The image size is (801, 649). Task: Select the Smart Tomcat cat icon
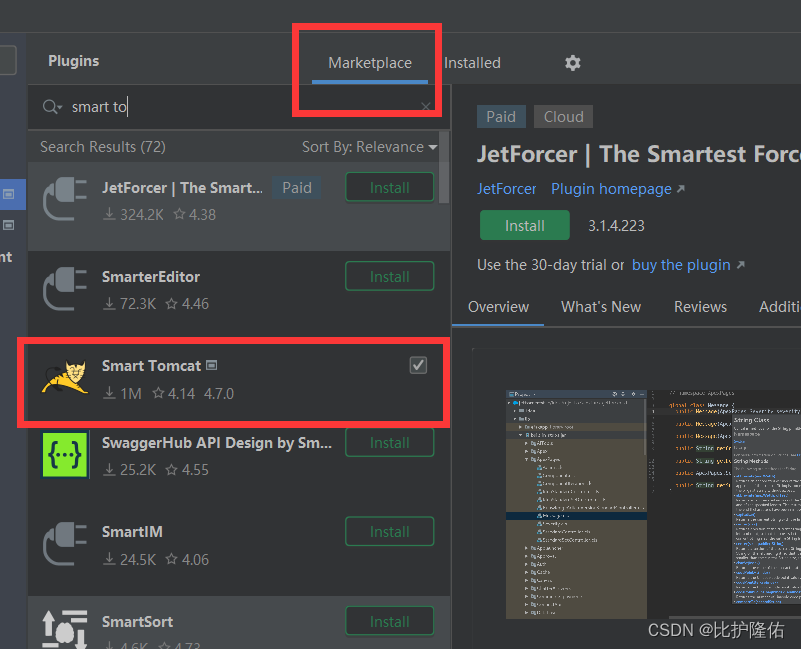[65, 377]
